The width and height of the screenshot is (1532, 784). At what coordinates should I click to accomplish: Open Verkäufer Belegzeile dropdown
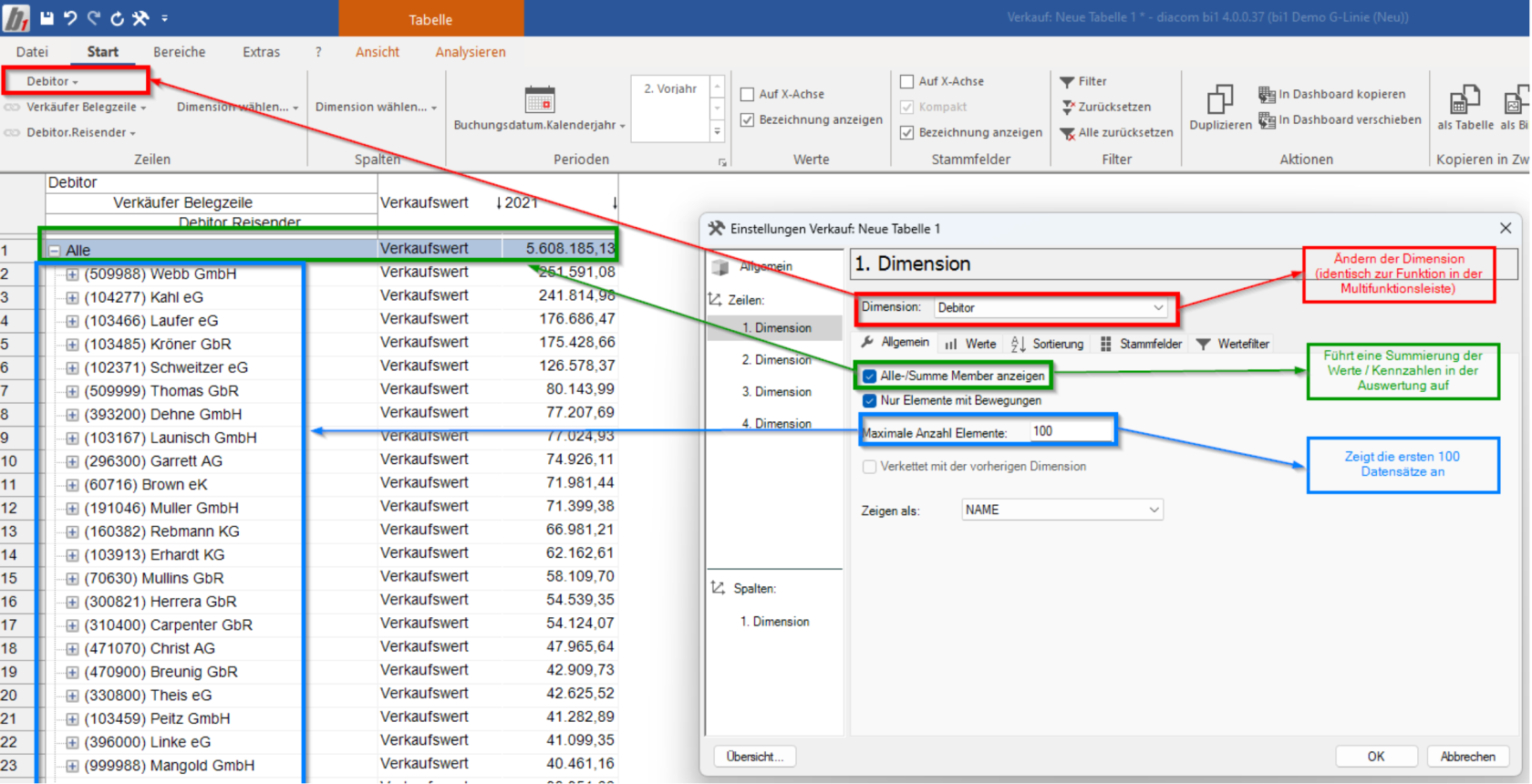[x=86, y=107]
